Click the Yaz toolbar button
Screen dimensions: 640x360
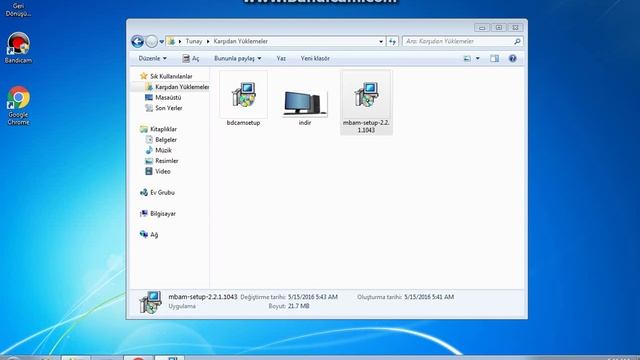coord(281,58)
